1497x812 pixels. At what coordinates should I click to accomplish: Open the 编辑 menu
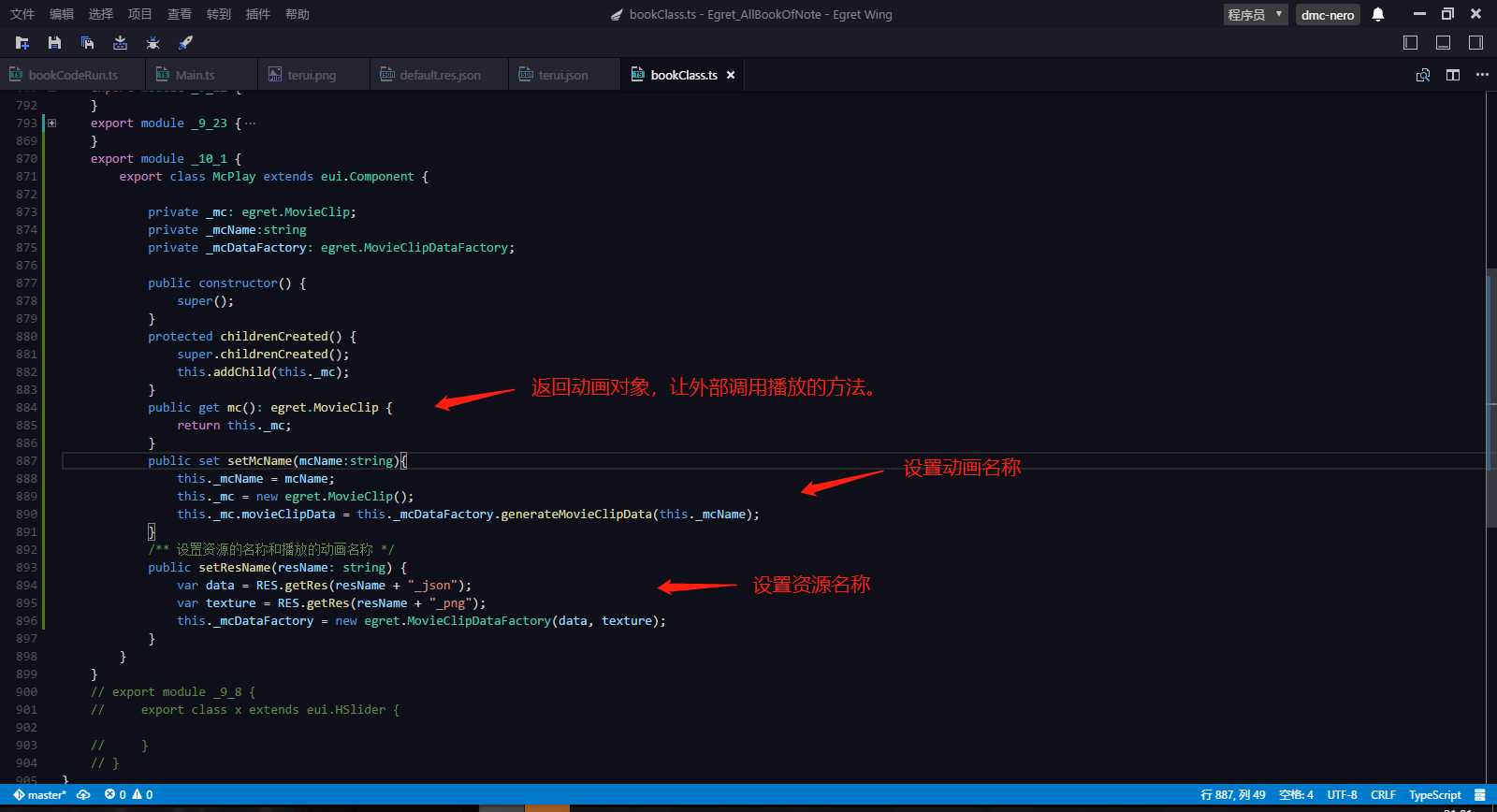[x=62, y=14]
